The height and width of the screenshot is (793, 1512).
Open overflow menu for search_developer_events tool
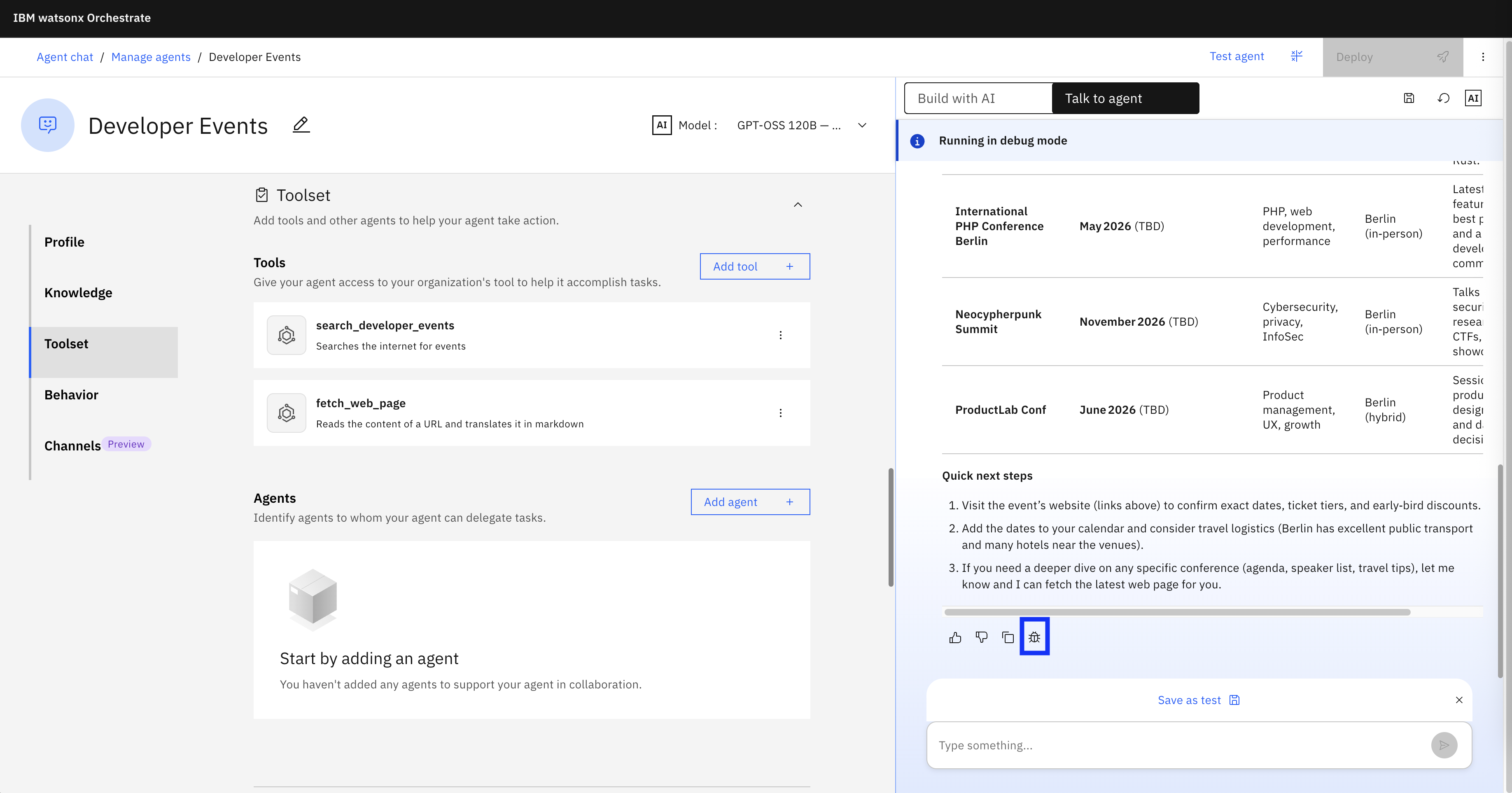pos(781,335)
